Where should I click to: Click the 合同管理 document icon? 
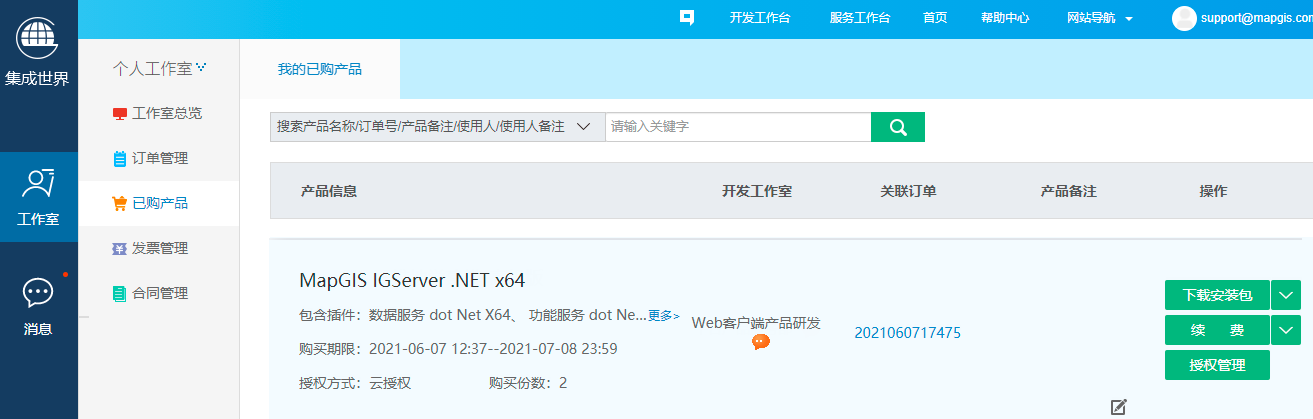[x=120, y=294]
